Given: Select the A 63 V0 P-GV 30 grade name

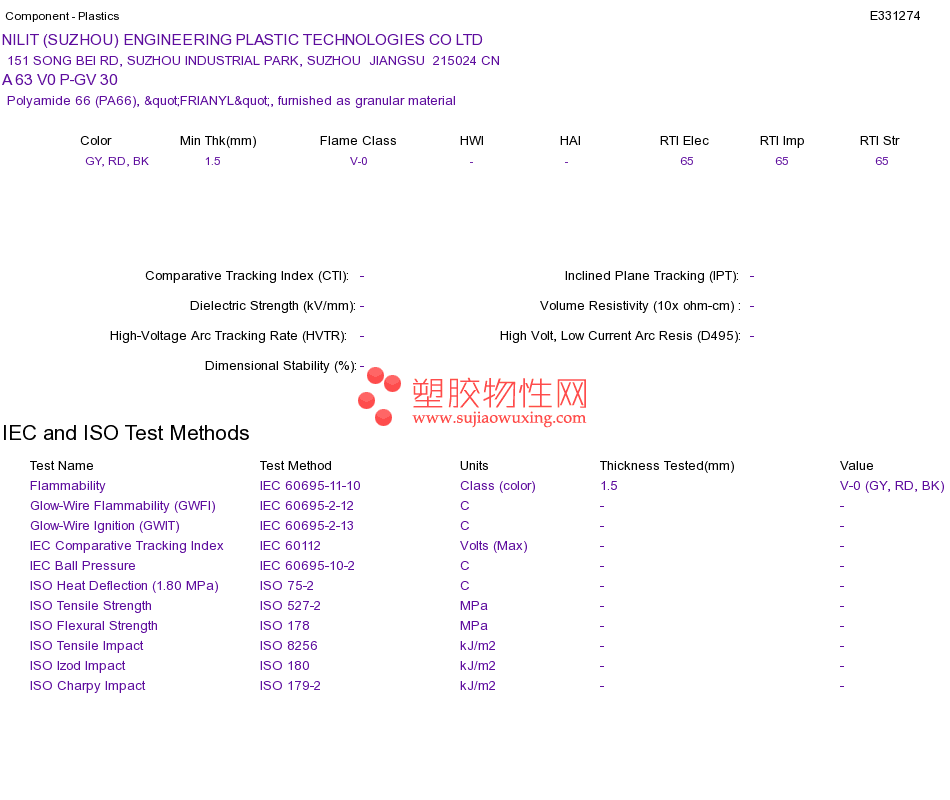Looking at the screenshot, I should point(60,80).
